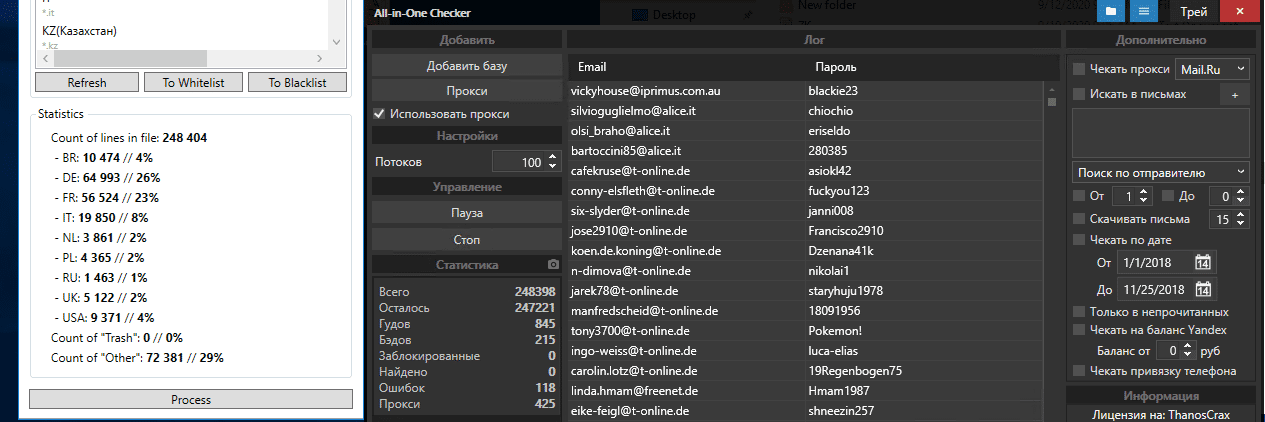Screen dimensions: 1265x422
Task: Select row linda.hmam@freenet.de
Action: pyautogui.click(x=805, y=391)
